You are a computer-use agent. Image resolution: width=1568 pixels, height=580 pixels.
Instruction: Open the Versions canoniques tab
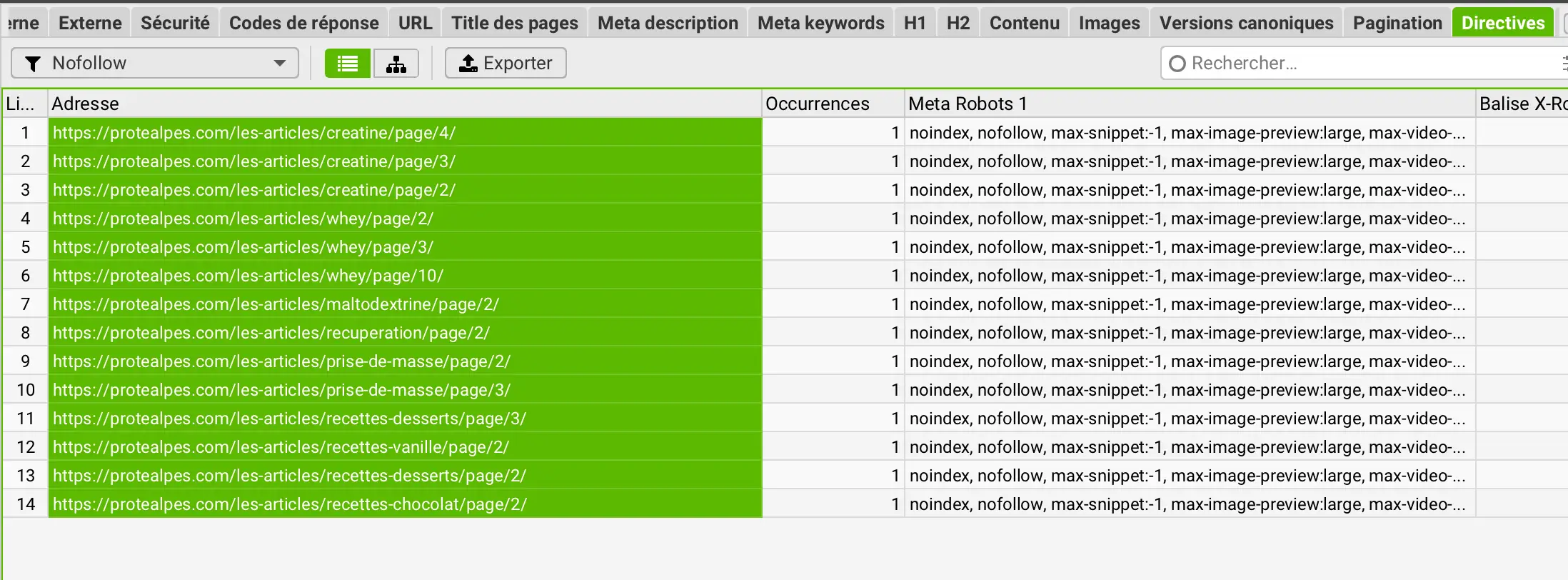pyautogui.click(x=1246, y=23)
